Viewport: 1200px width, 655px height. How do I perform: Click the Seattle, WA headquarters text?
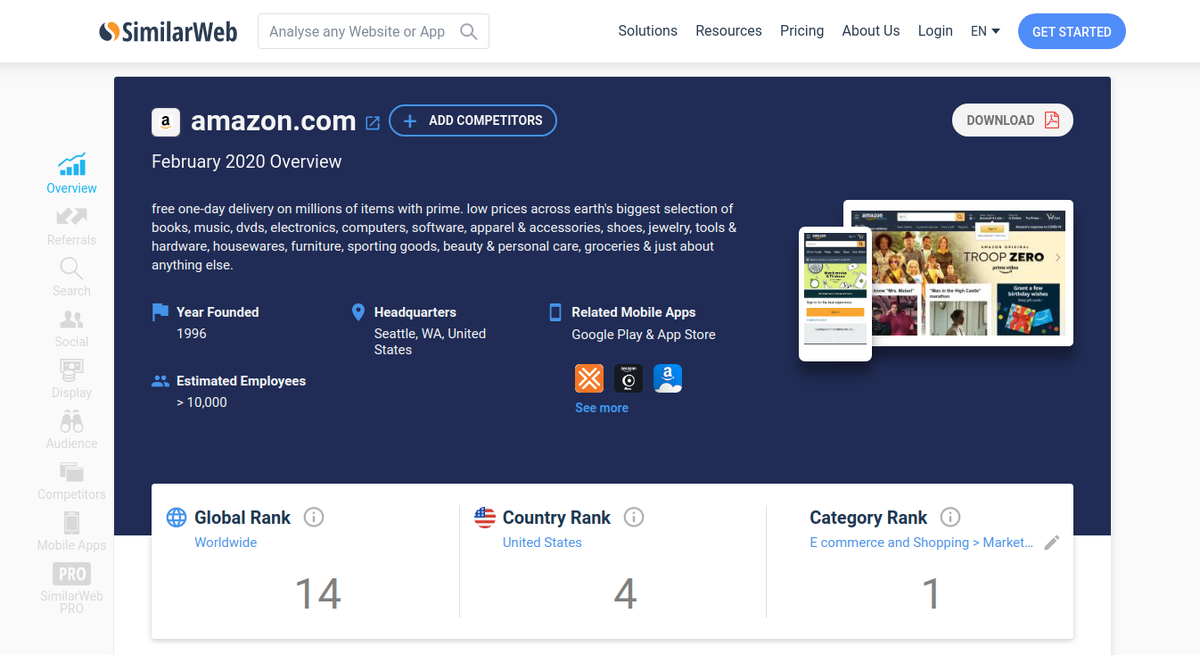click(x=430, y=342)
